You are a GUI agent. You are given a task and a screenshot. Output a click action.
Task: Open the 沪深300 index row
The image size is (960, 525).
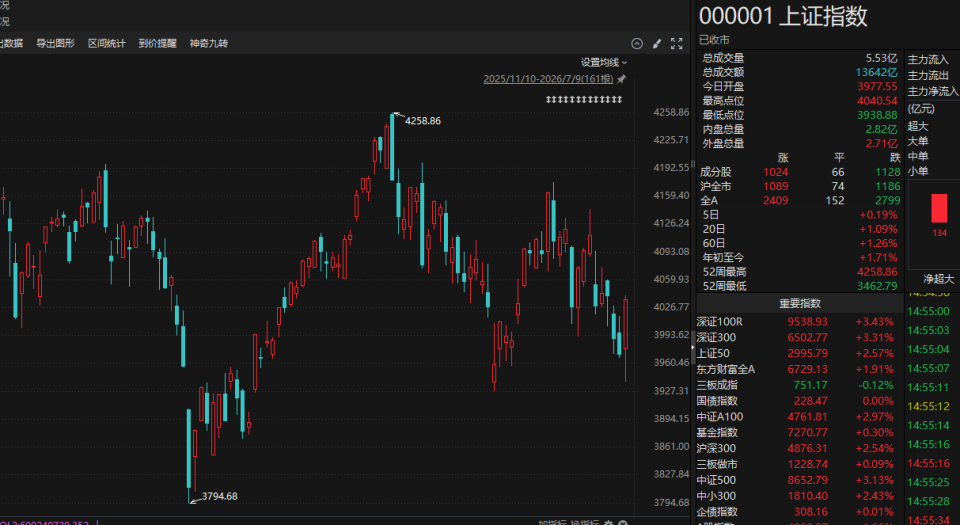point(795,449)
